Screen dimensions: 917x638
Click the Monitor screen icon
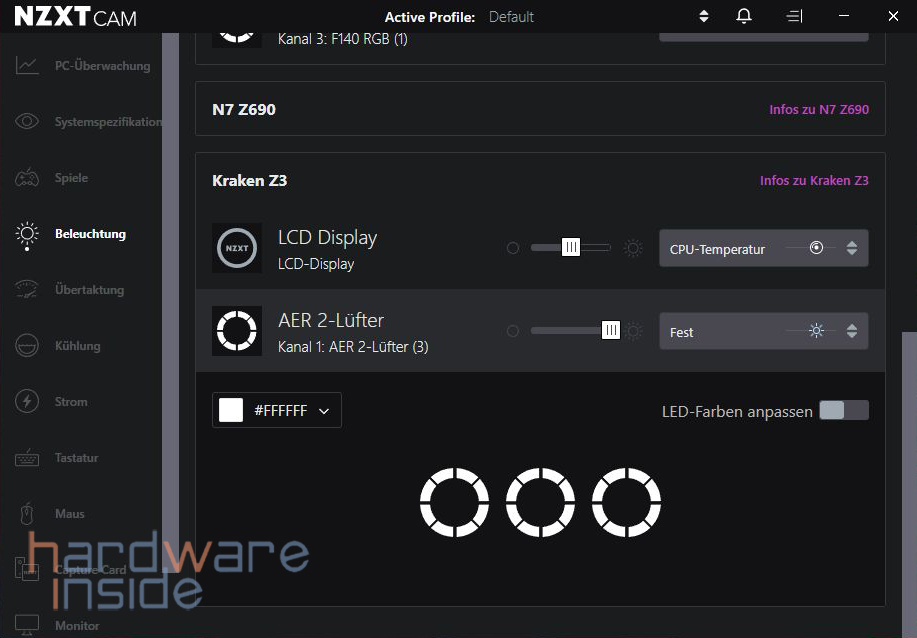(27, 625)
